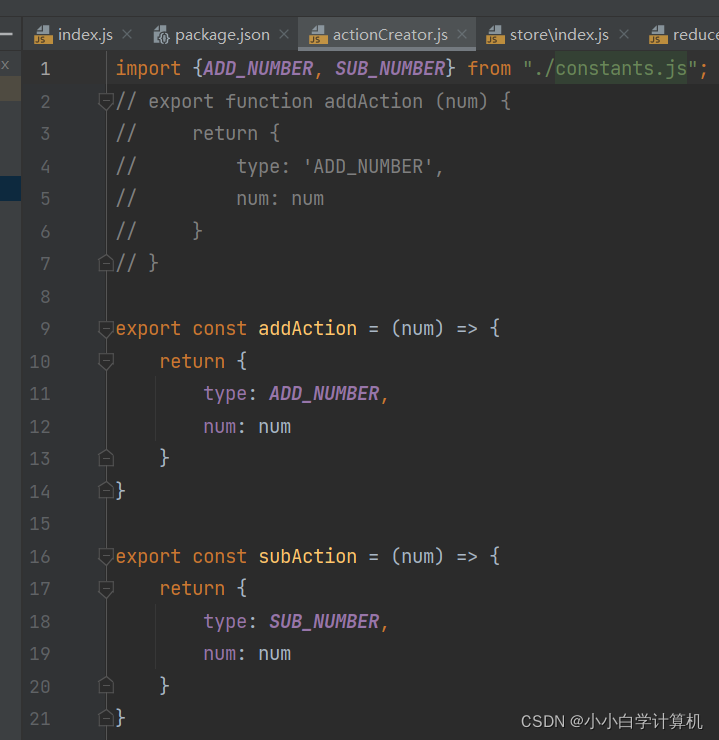Click fold end marker at line 20
This screenshot has width=719, height=740.
coord(106,685)
